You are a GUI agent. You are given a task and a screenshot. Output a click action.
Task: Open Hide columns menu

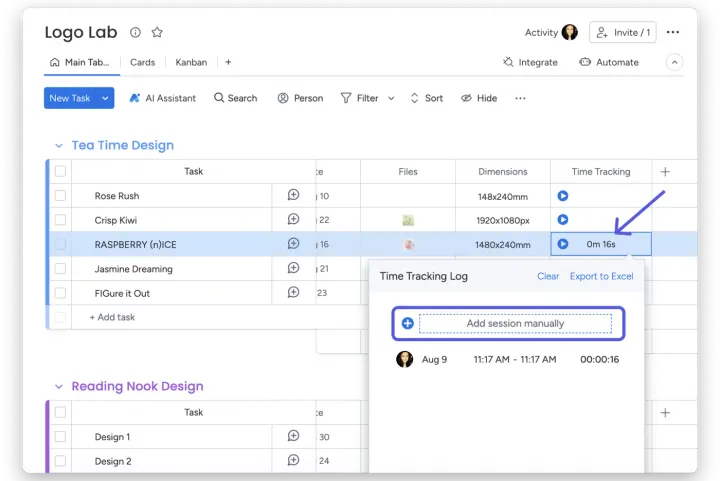(479, 98)
